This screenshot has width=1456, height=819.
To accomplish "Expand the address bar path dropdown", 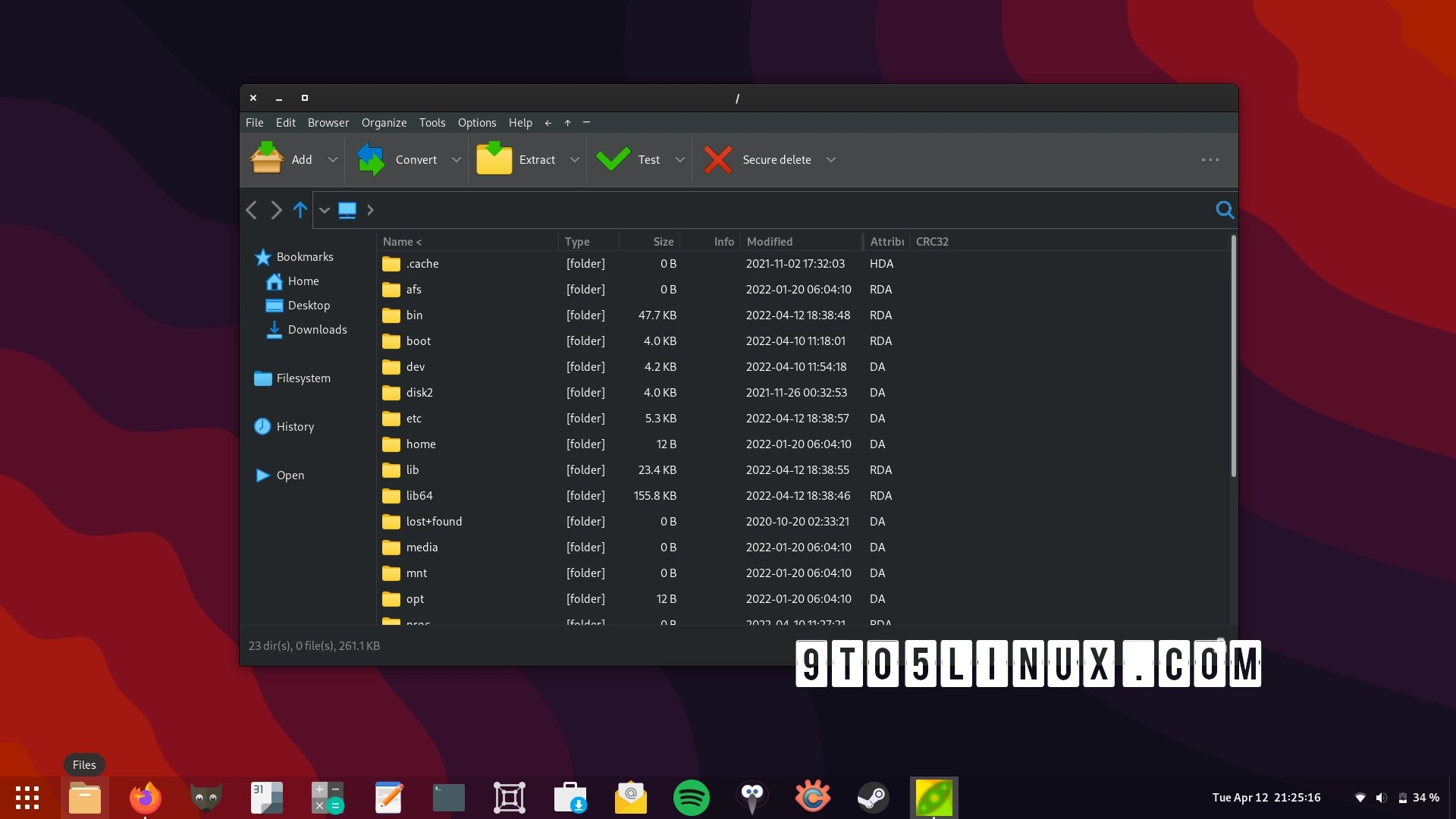I will pyautogui.click(x=324, y=210).
